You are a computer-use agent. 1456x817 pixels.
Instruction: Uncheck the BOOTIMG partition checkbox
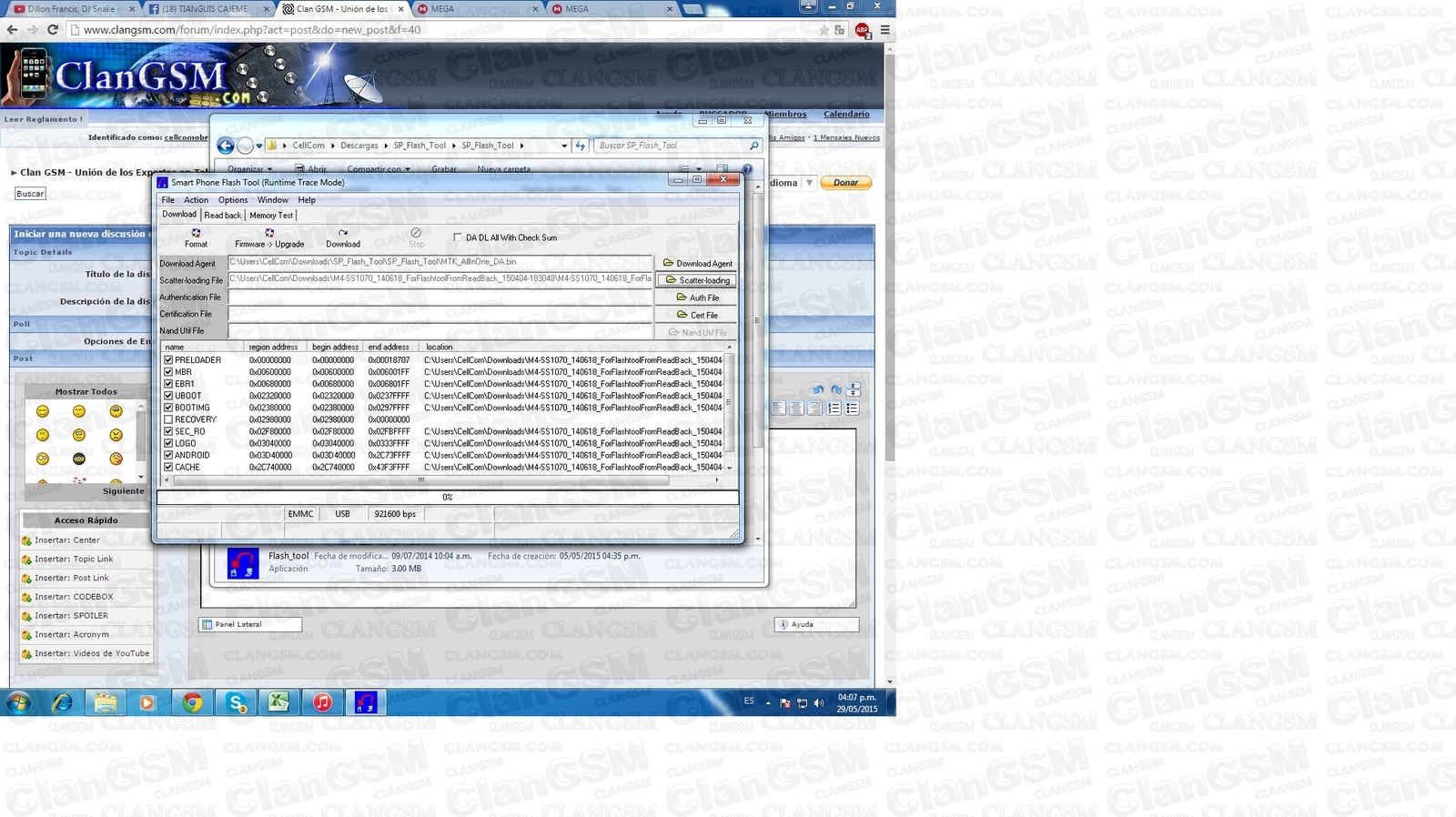pyautogui.click(x=168, y=408)
